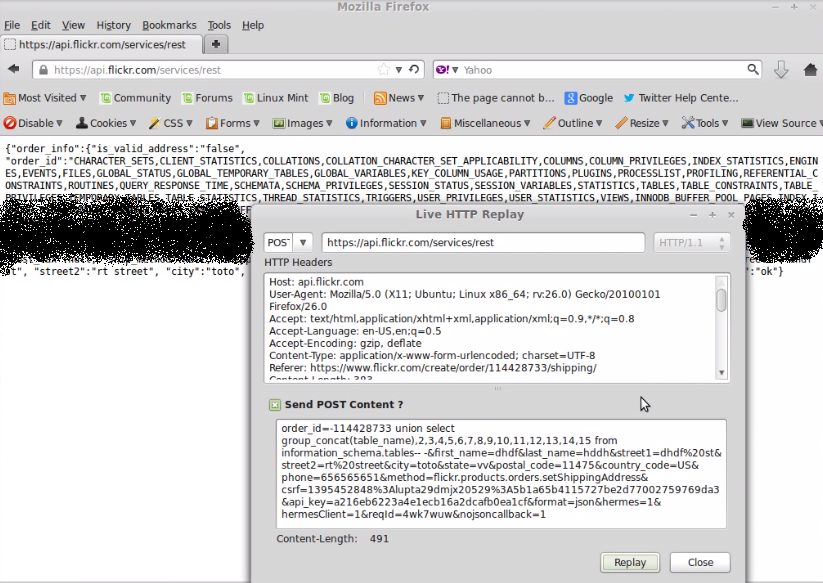Click the 'Host: api.flickr.com' header line

[316, 282]
